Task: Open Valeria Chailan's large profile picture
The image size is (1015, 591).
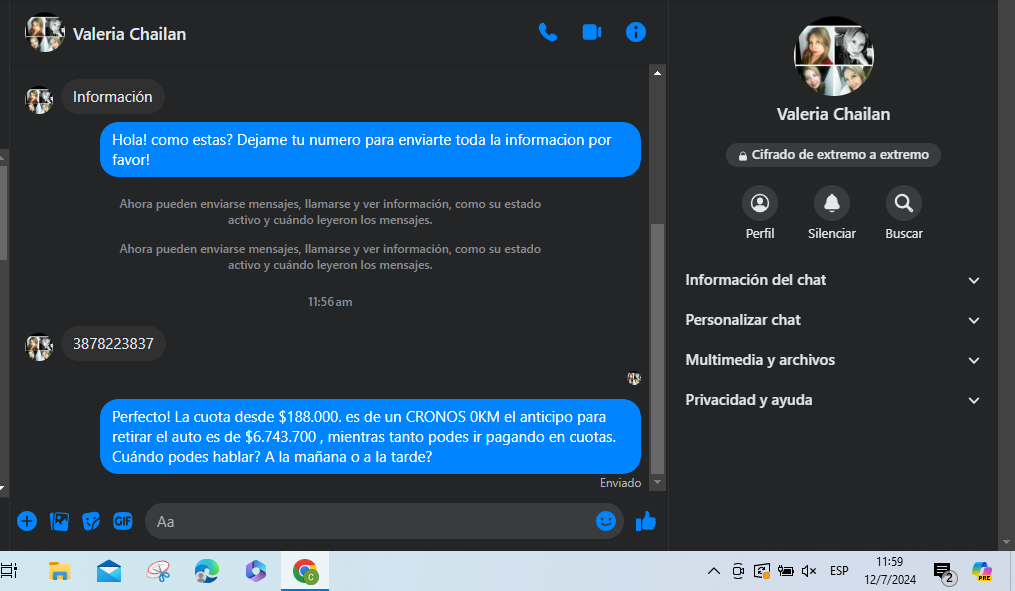Action: 833,56
